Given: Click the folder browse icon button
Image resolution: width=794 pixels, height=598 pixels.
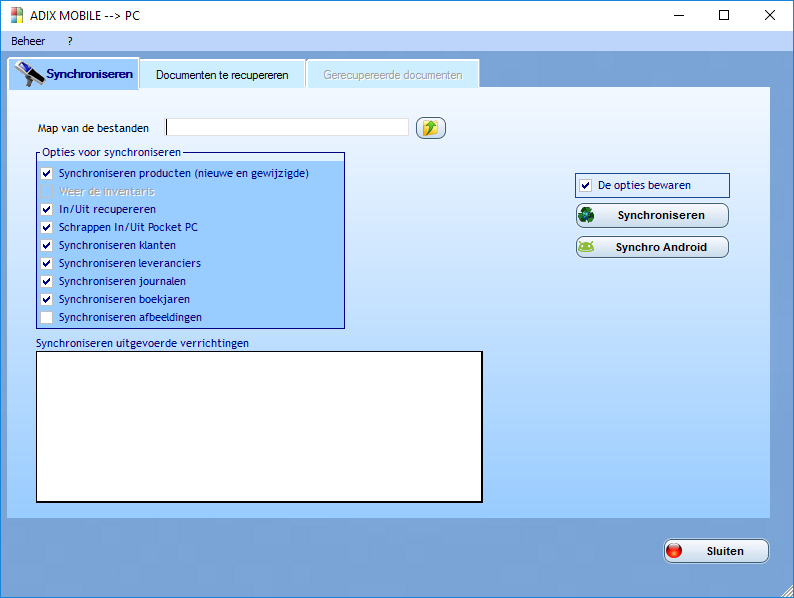Looking at the screenshot, I should (430, 128).
